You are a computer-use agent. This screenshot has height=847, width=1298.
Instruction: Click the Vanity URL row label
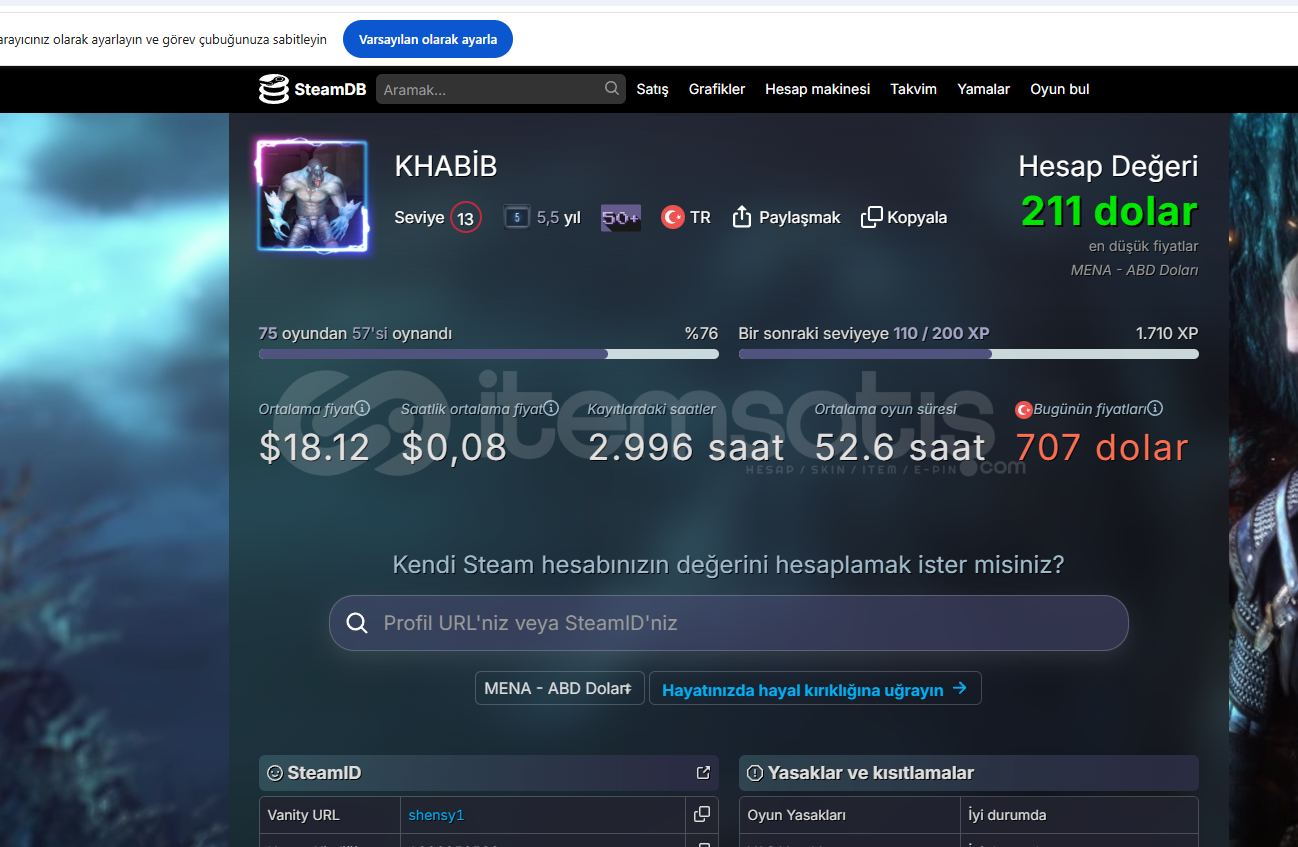pos(303,815)
